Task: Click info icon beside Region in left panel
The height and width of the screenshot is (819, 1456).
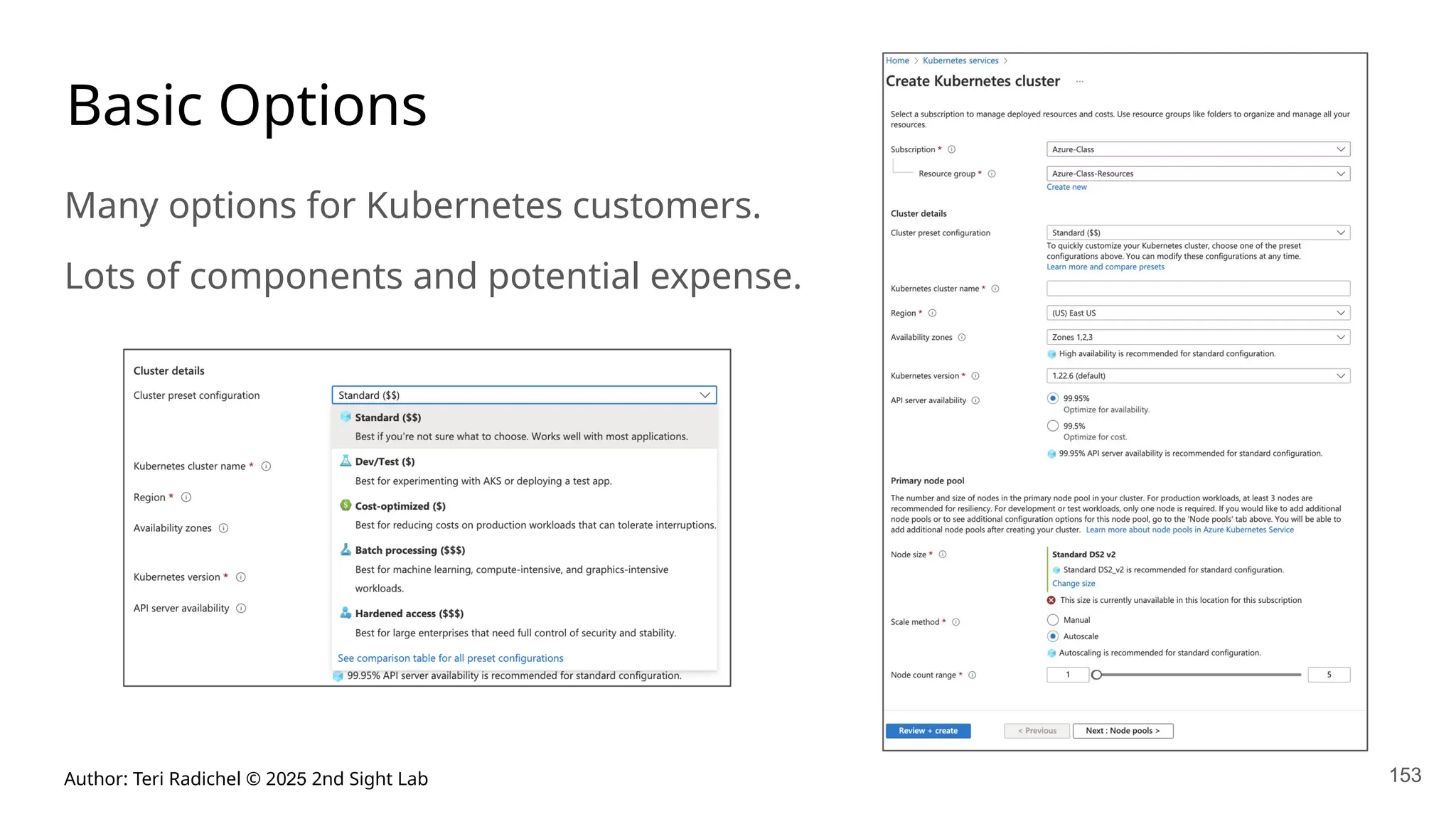Action: [186, 497]
